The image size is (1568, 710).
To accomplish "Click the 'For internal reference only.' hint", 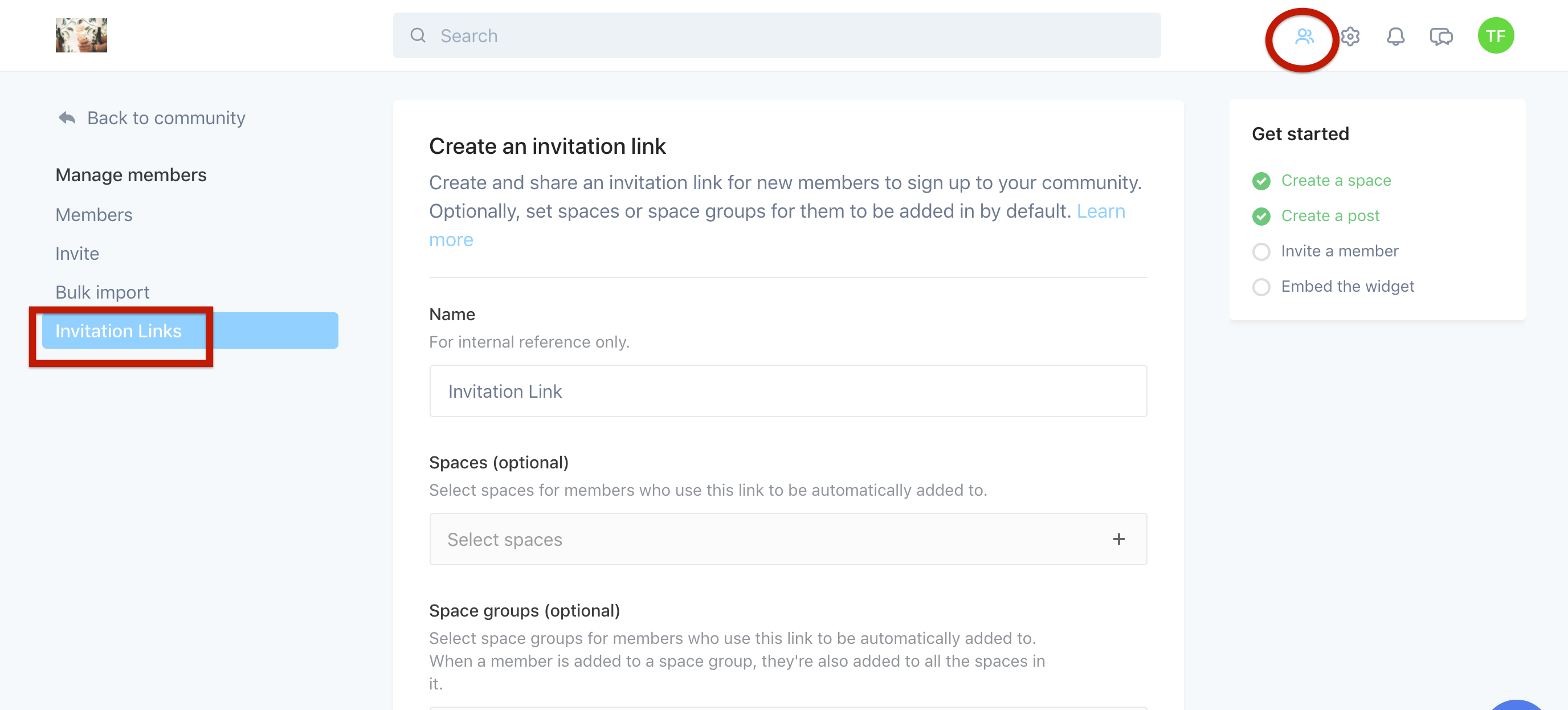I will [529, 341].
